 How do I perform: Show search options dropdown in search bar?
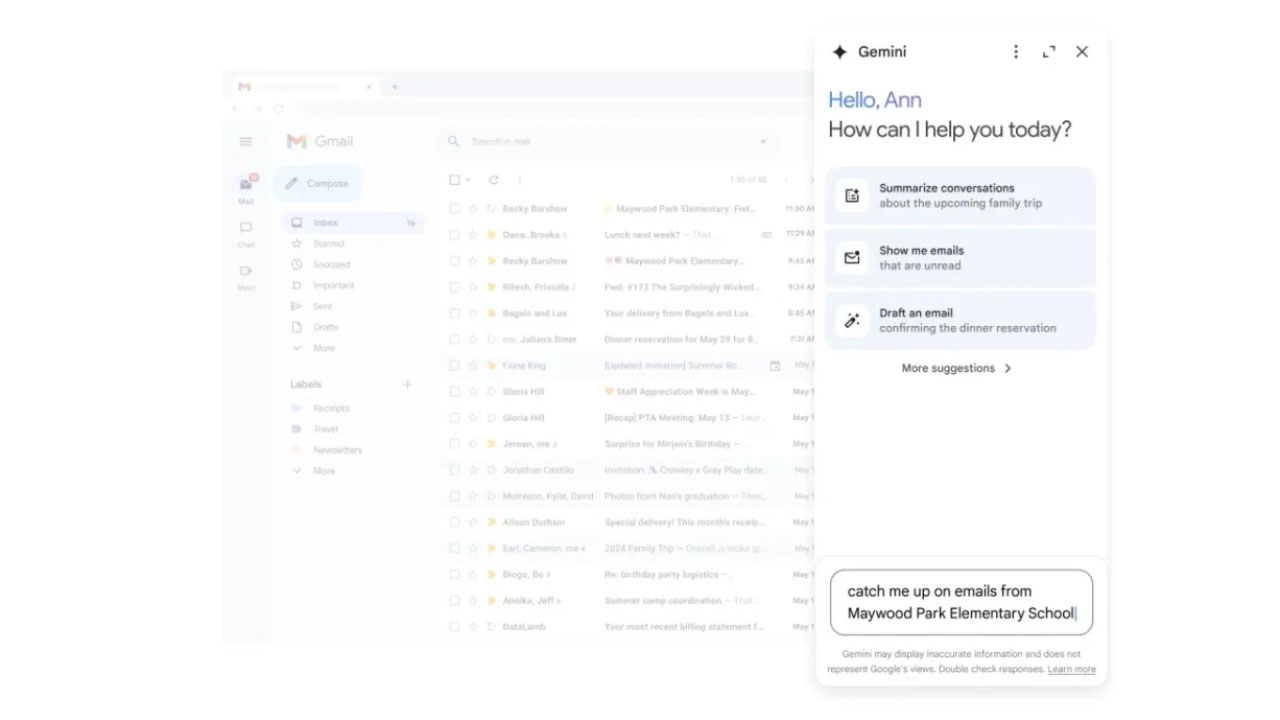pyautogui.click(x=764, y=142)
